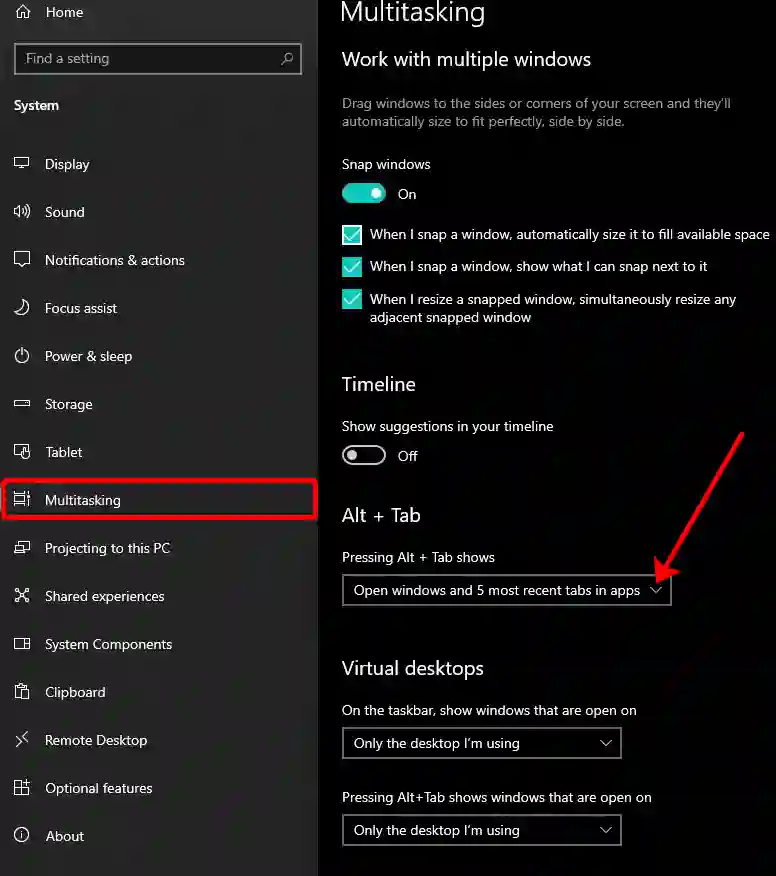The height and width of the screenshot is (876, 776).
Task: Click the Sound speaker icon
Action: click(x=22, y=212)
